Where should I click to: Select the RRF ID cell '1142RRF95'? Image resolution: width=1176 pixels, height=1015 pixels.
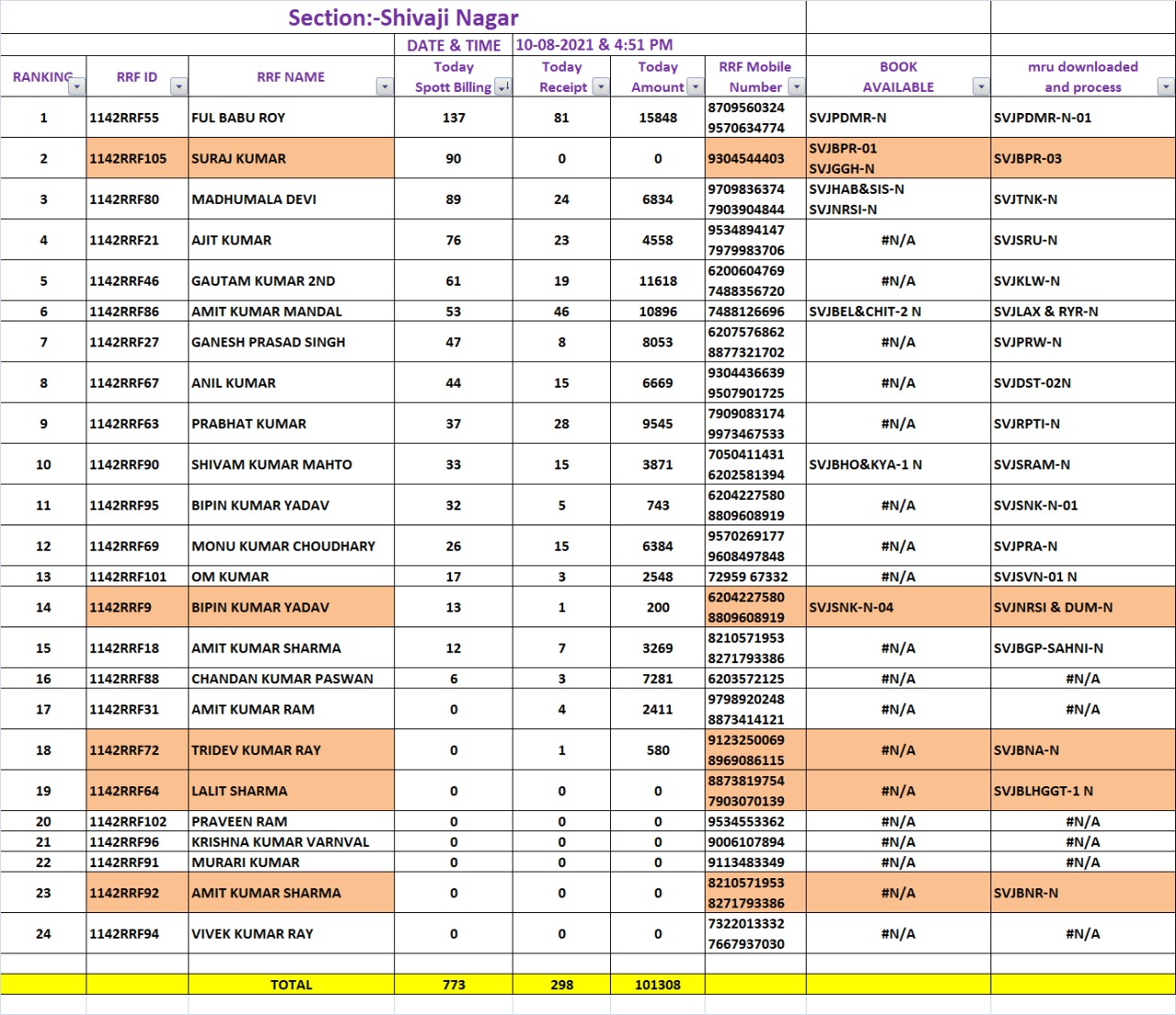coord(137,505)
